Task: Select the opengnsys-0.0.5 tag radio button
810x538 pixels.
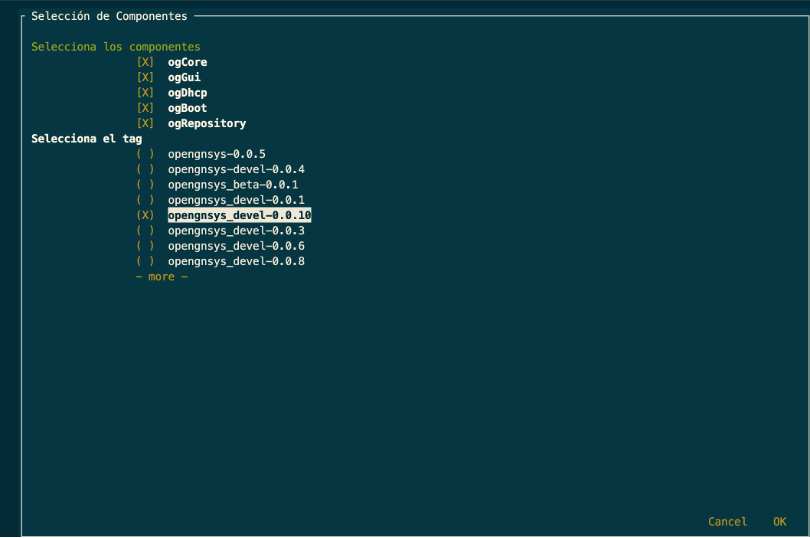Action: click(x=145, y=154)
